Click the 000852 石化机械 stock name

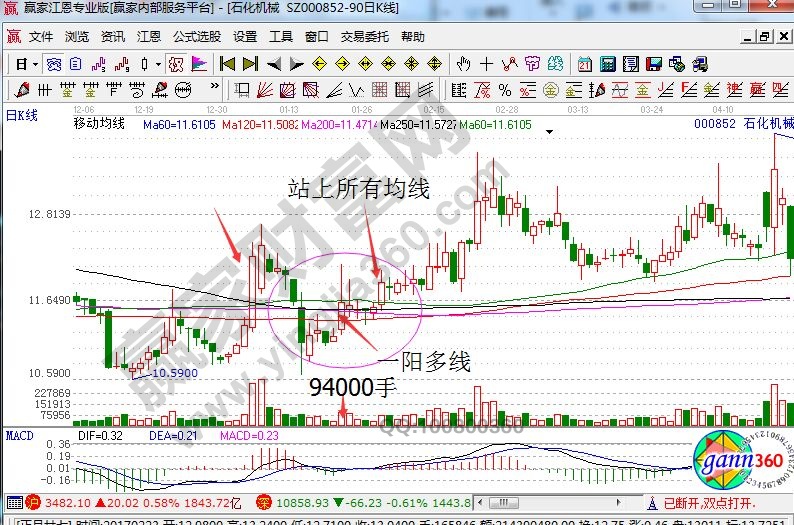point(744,123)
